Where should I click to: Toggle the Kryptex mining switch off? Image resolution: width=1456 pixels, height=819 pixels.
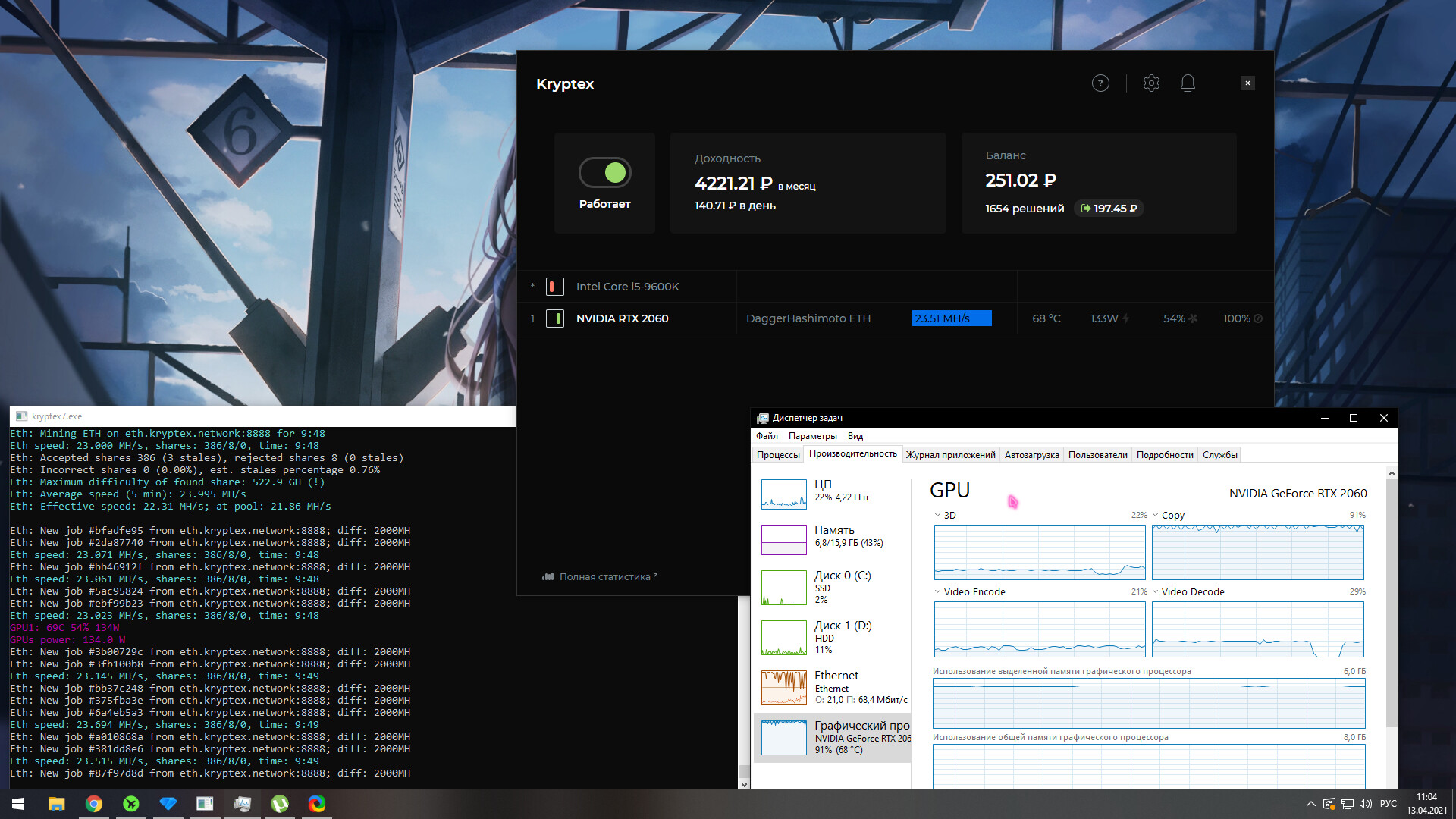coord(605,173)
